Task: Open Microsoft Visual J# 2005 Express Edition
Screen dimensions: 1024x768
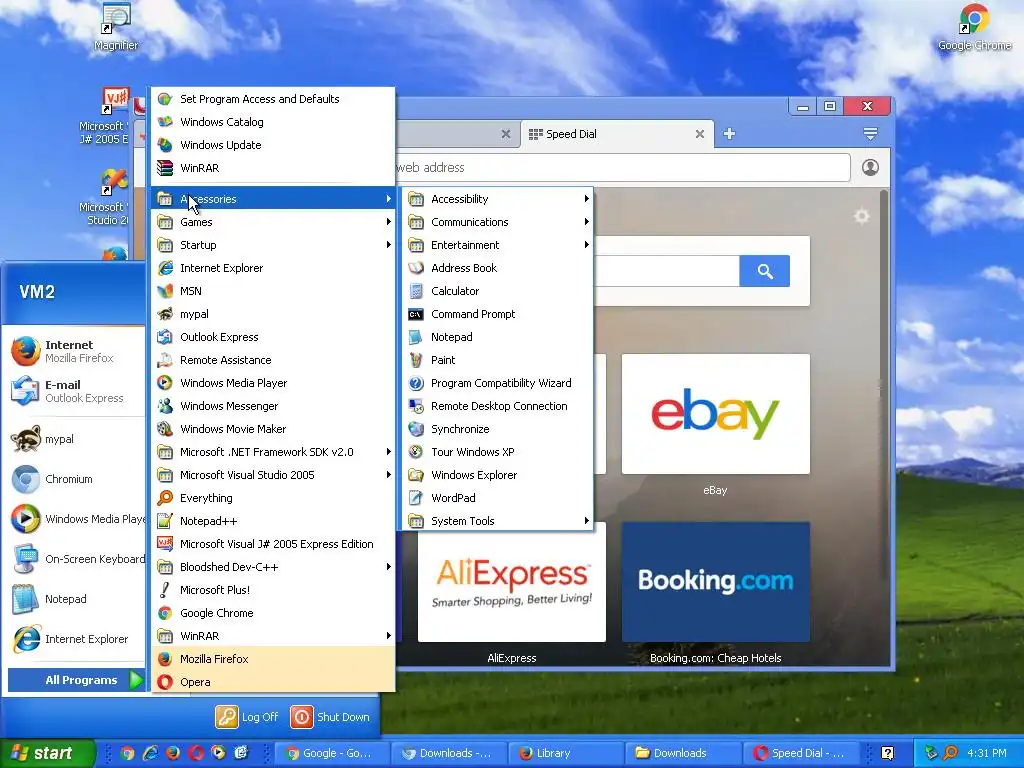Action: click(273, 544)
